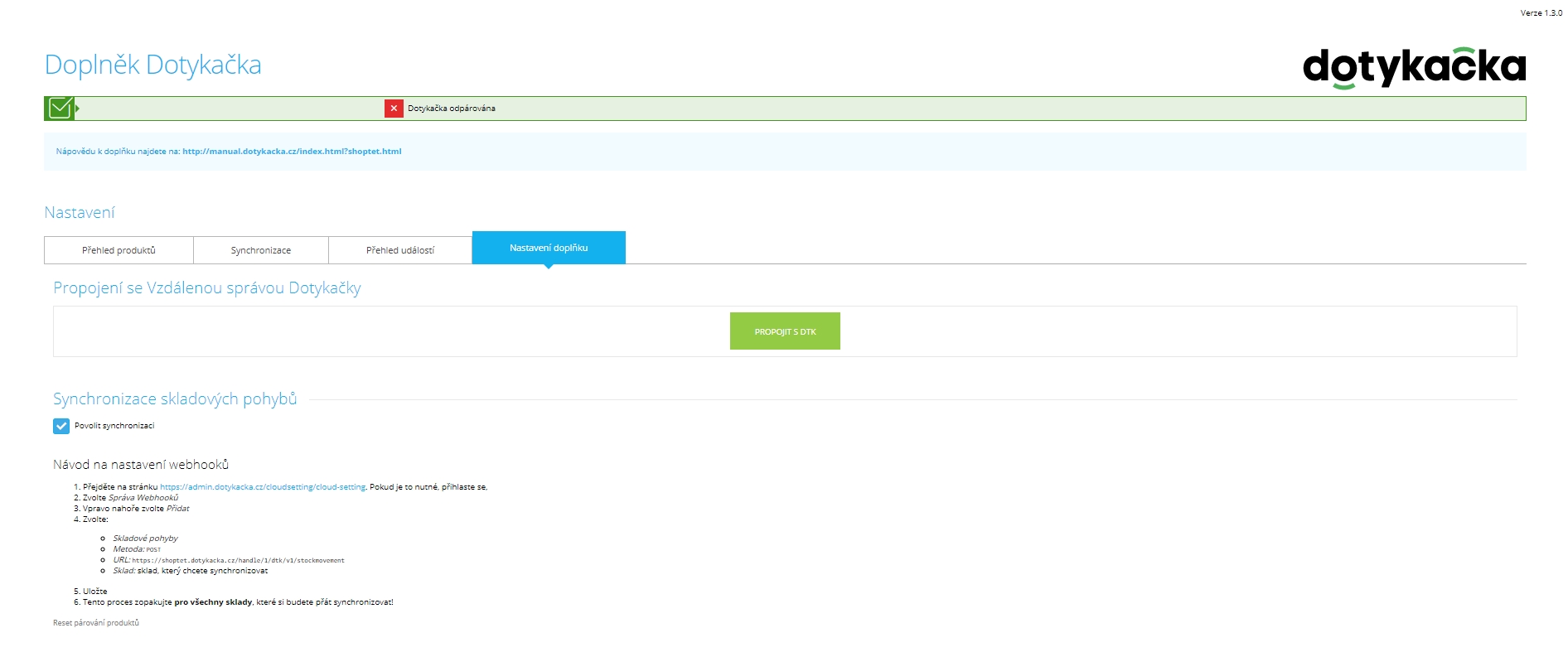
Task: Click the Doplněk Dotykačka heading
Action: point(152,65)
